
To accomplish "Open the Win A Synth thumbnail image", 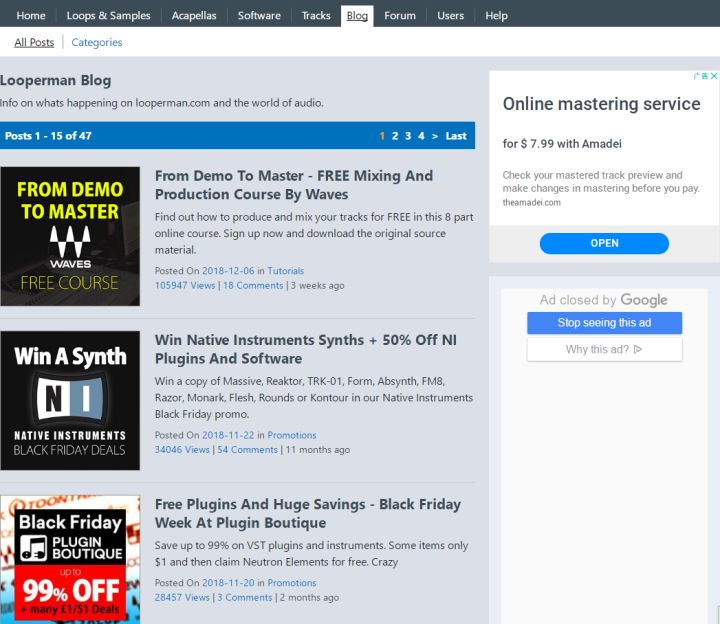I will coord(70,400).
